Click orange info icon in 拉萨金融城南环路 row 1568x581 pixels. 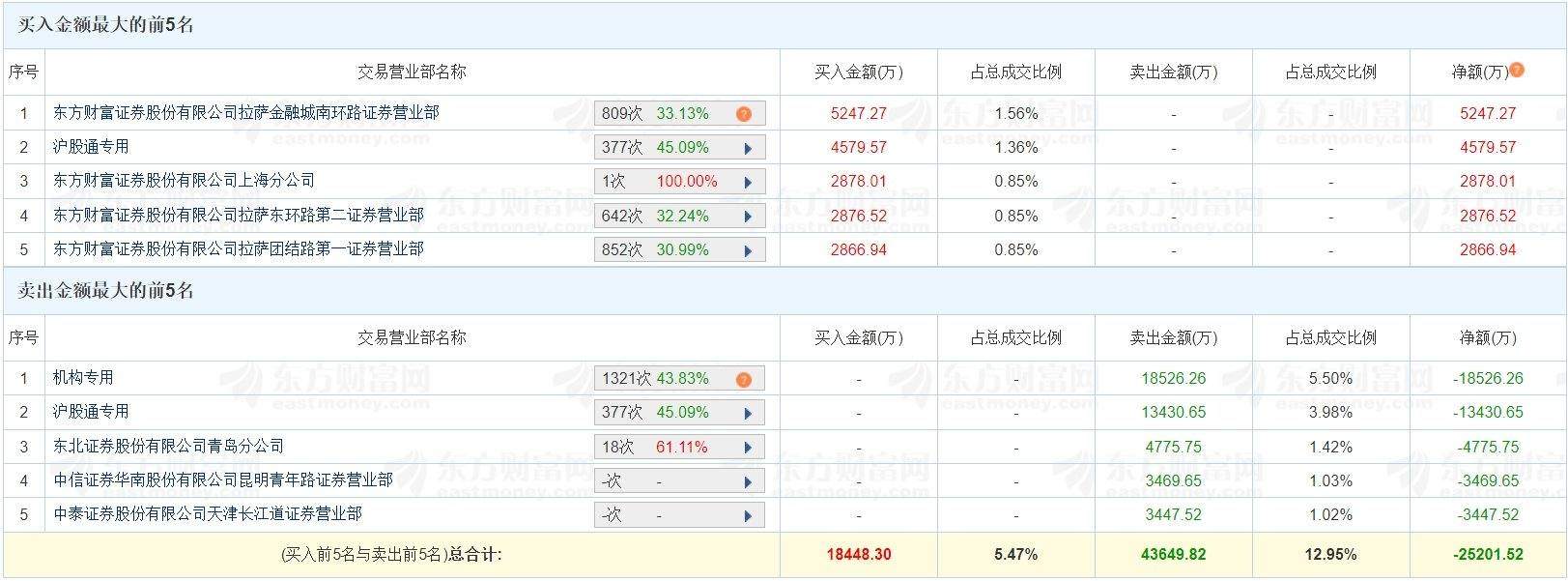coord(743,114)
